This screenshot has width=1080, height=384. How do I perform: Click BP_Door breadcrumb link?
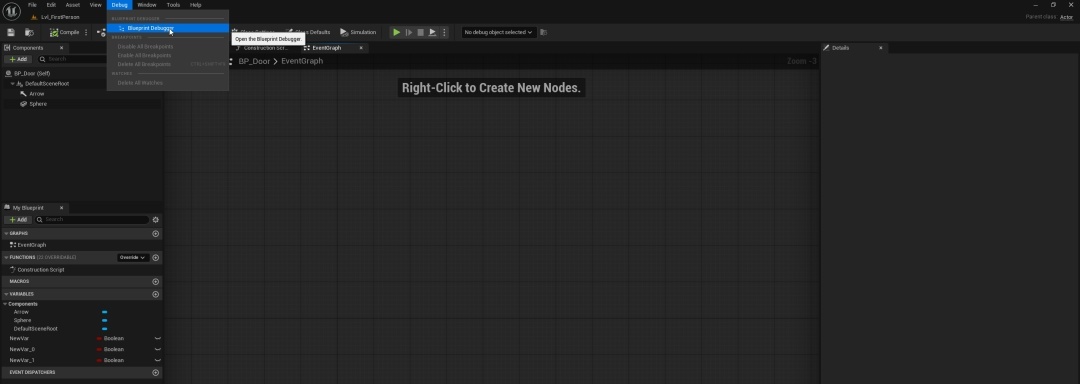[253, 61]
